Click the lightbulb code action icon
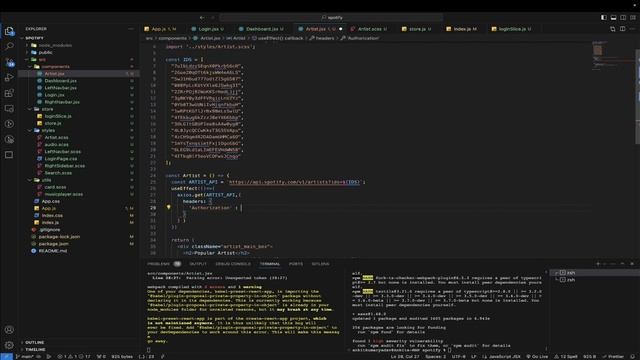Viewport: 640px width, 360px height. [x=168, y=207]
